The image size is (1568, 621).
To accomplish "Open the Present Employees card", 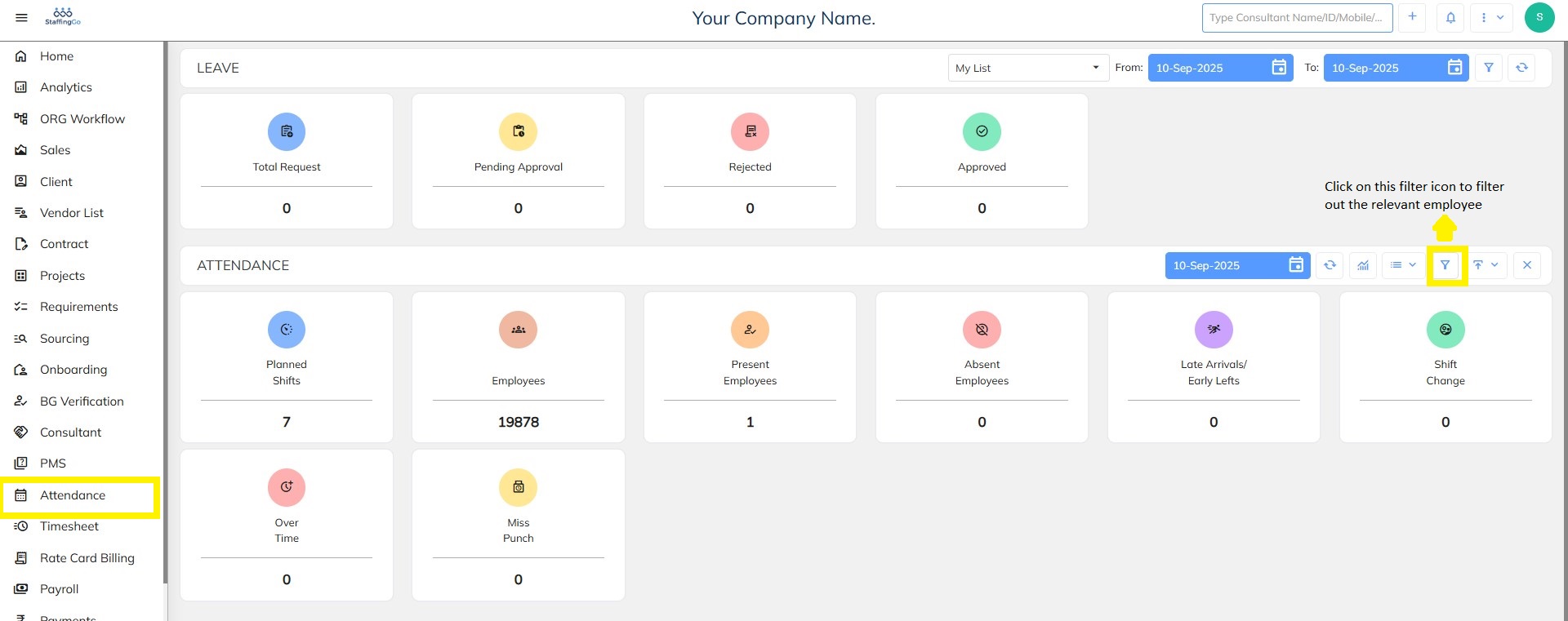I will pos(750,367).
